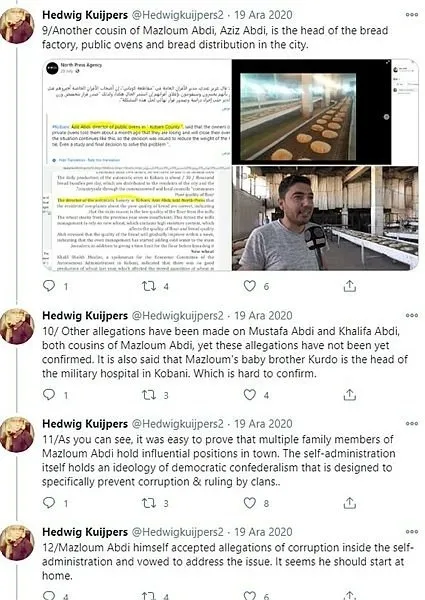Reply to tweet 10 about Mustafa Abdi
425x600 pixels.
(49, 394)
